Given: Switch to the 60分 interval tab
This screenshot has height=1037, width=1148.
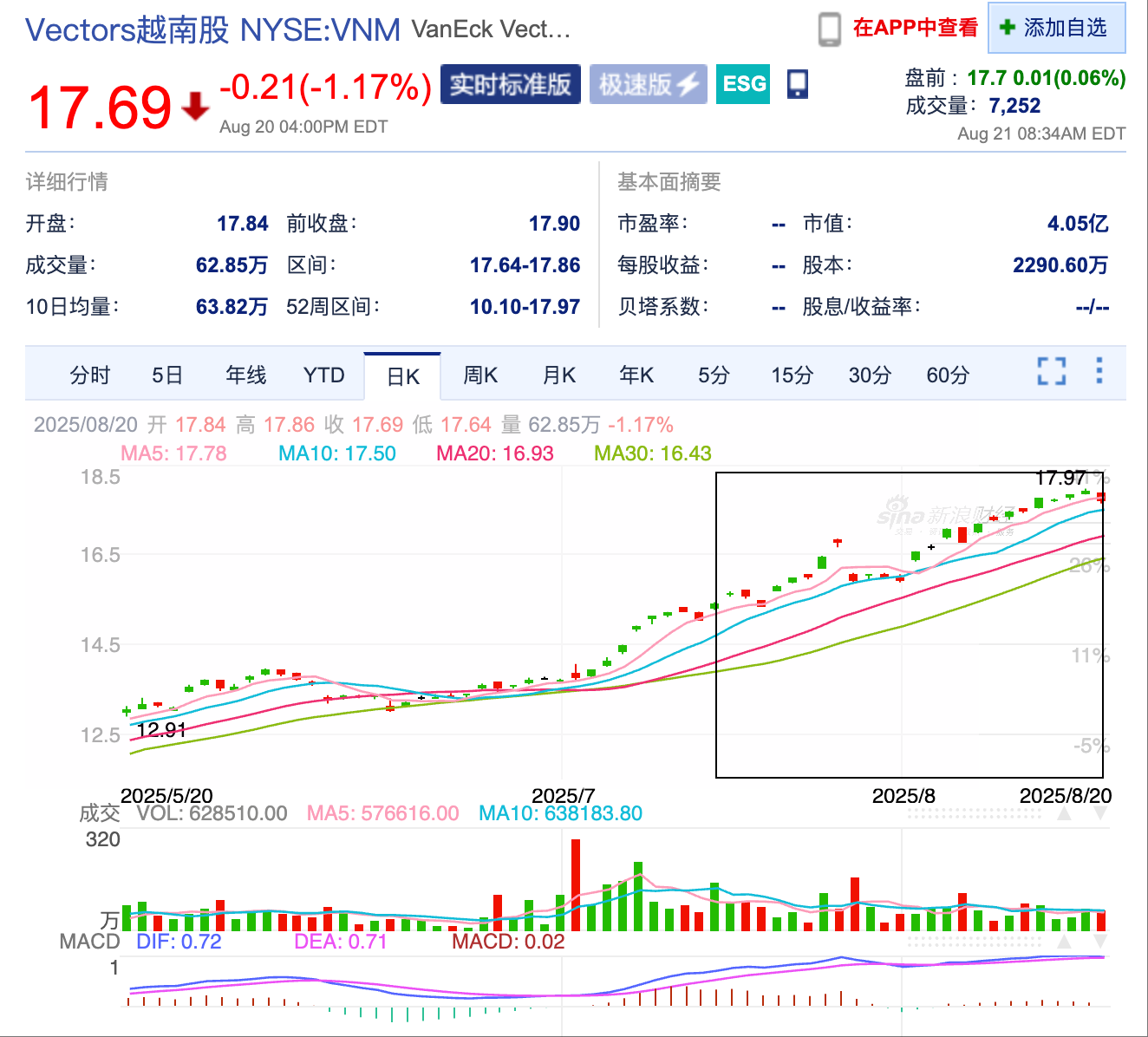Looking at the screenshot, I should [947, 374].
